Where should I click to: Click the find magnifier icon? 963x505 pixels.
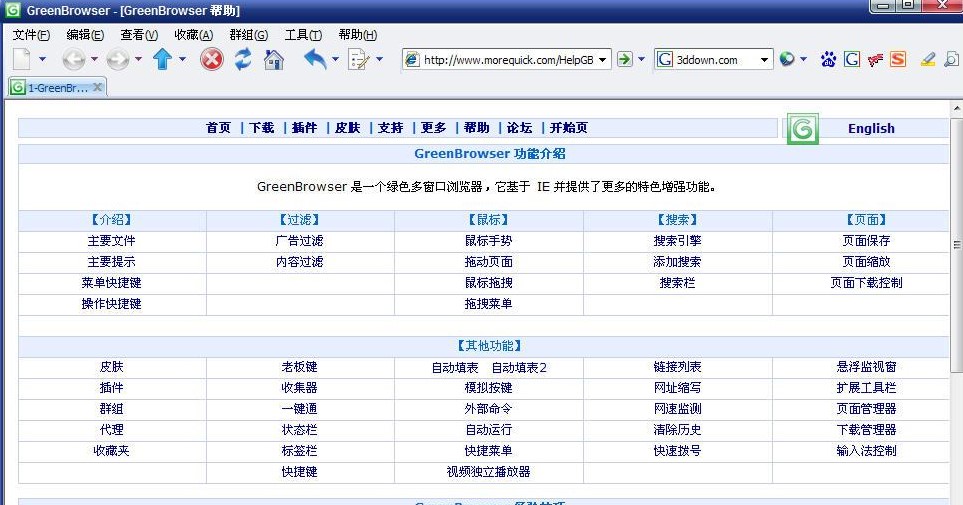951,59
